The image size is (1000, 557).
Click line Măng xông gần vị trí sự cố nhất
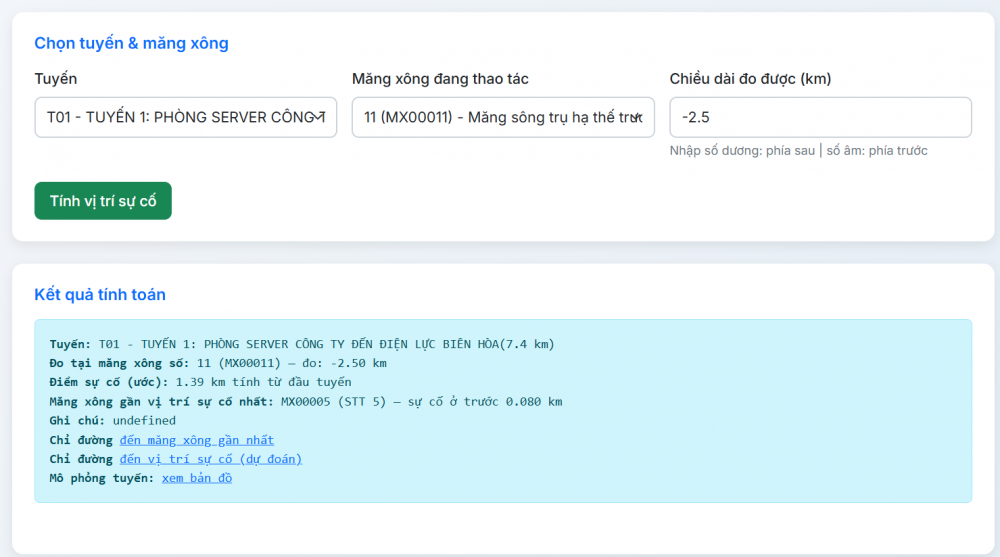click(306, 402)
